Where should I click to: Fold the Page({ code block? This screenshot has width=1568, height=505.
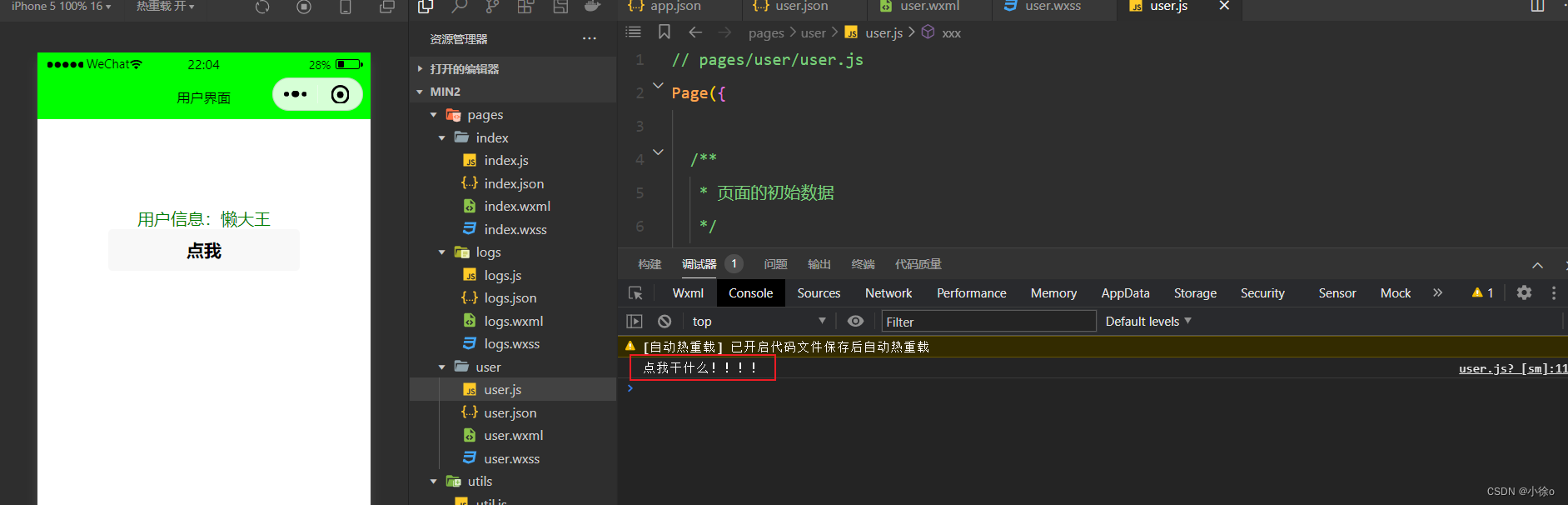(x=658, y=85)
